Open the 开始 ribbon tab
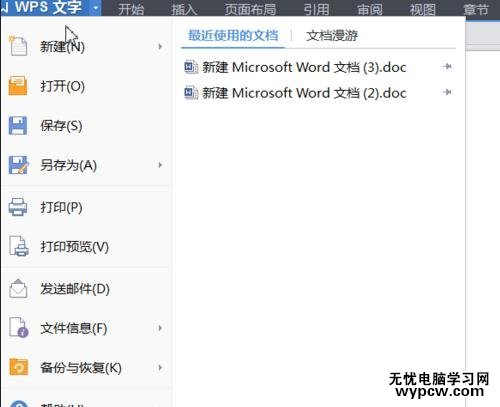Viewport: 500px width, 407px height. 131,9
